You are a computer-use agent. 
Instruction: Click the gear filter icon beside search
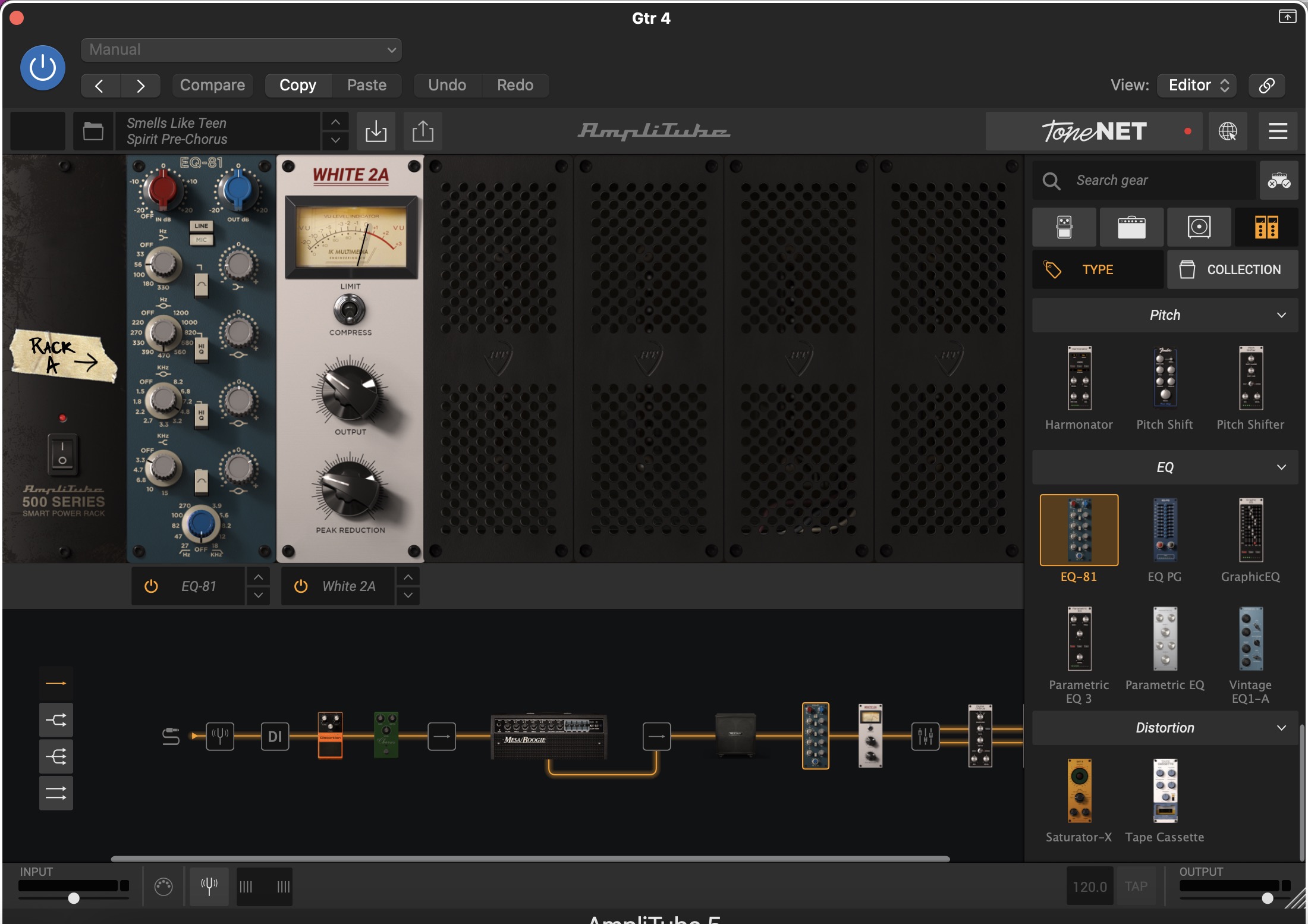click(x=1279, y=180)
